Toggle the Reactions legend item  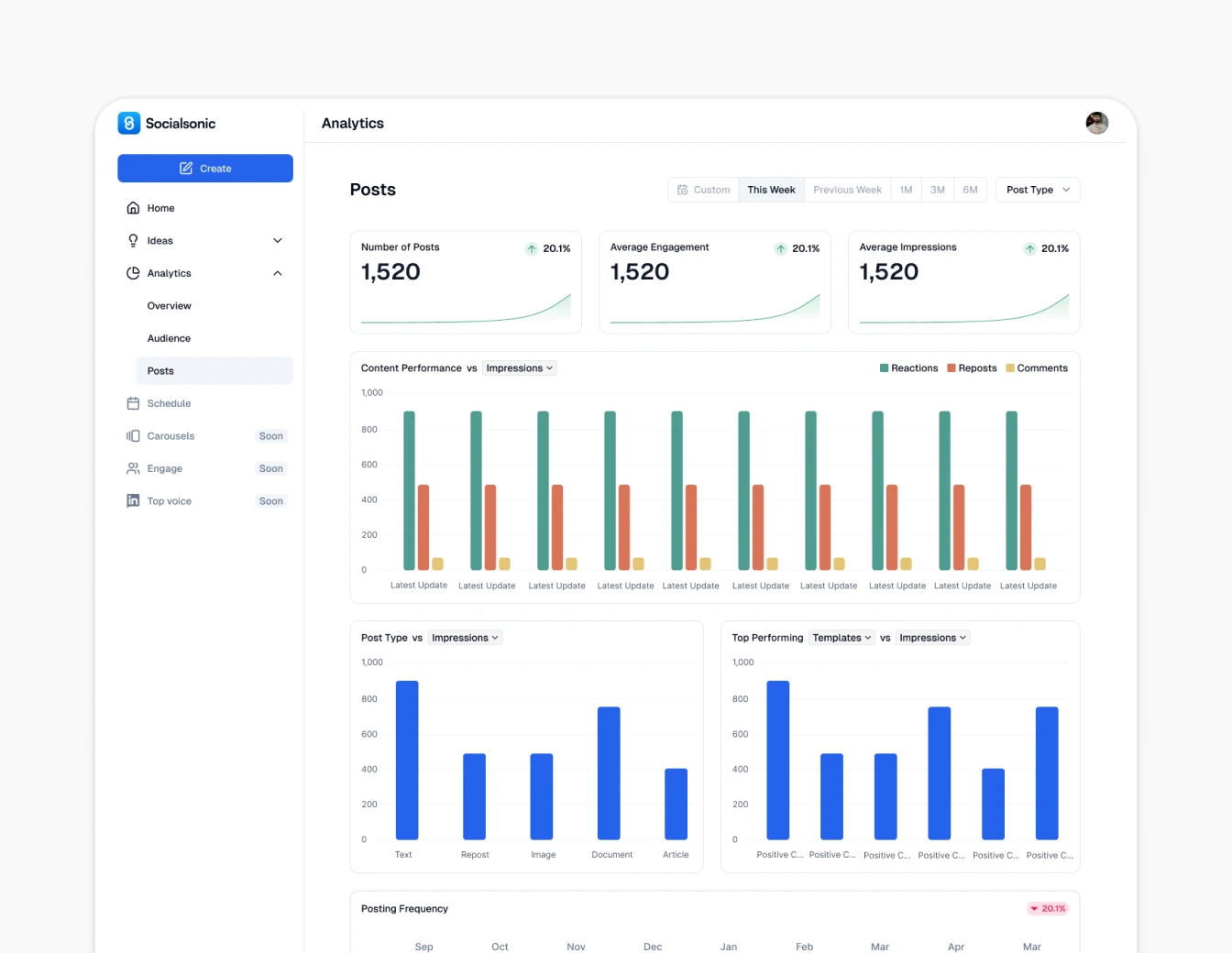[x=908, y=367]
